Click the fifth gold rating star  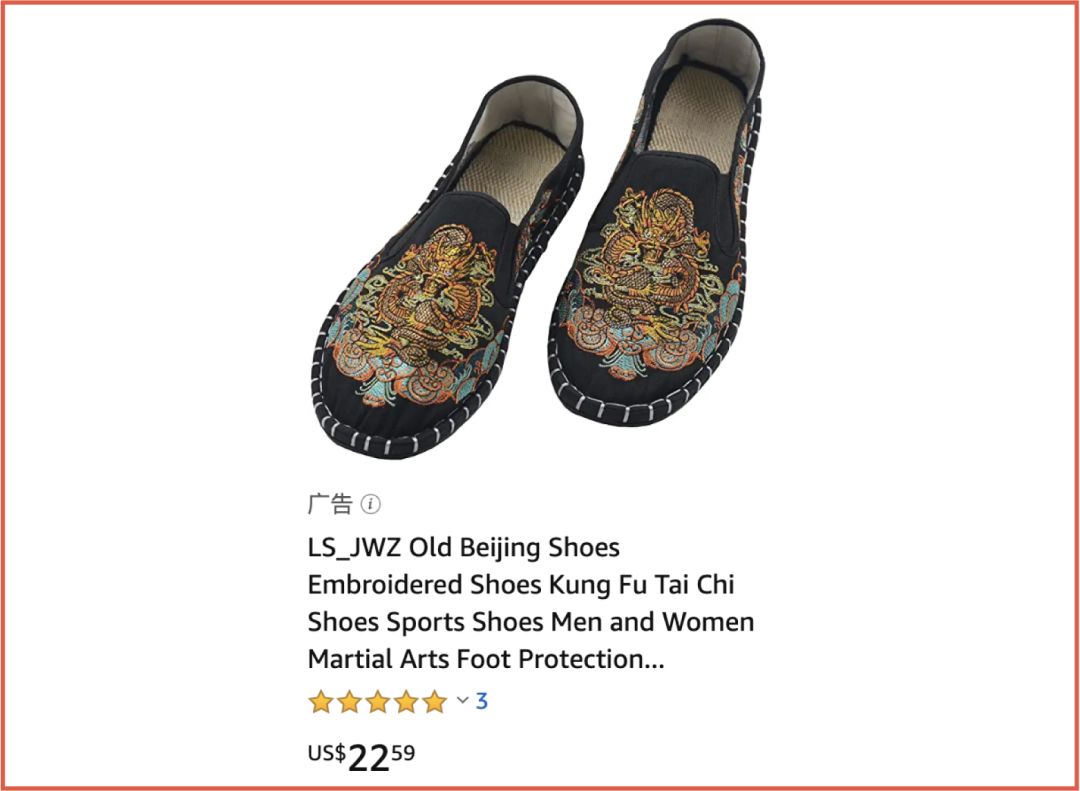point(435,702)
